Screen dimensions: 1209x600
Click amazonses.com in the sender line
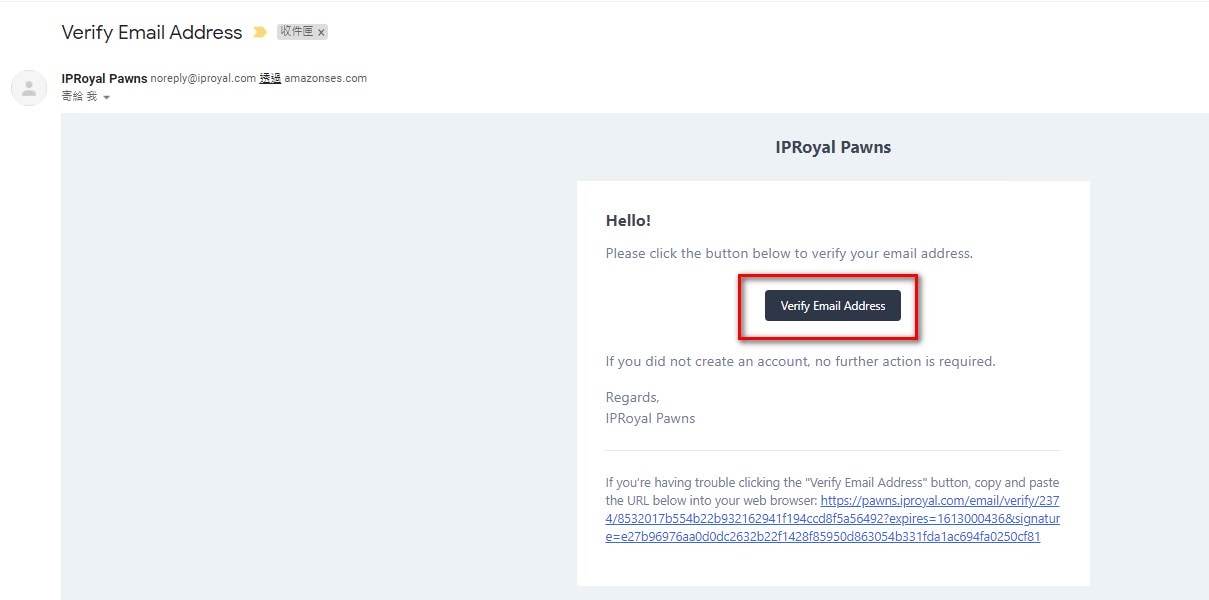[x=325, y=78]
